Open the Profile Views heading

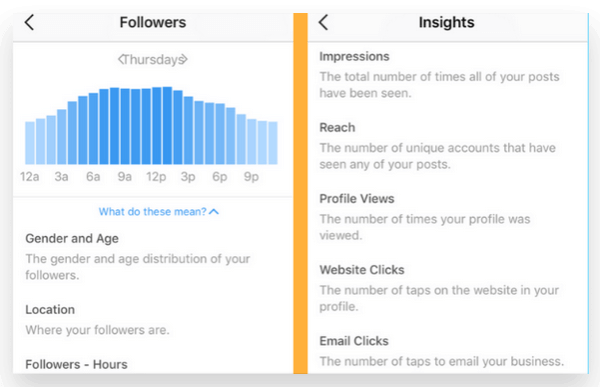(x=357, y=199)
